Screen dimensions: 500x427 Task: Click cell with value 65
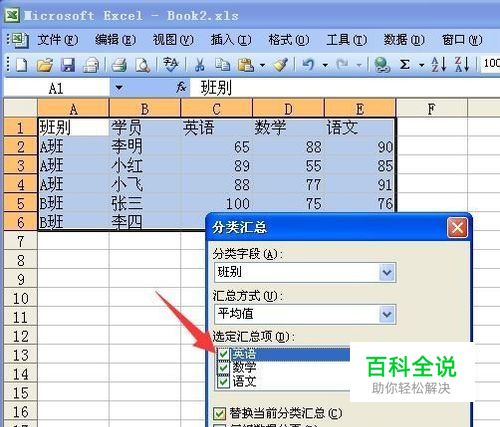[217, 147]
